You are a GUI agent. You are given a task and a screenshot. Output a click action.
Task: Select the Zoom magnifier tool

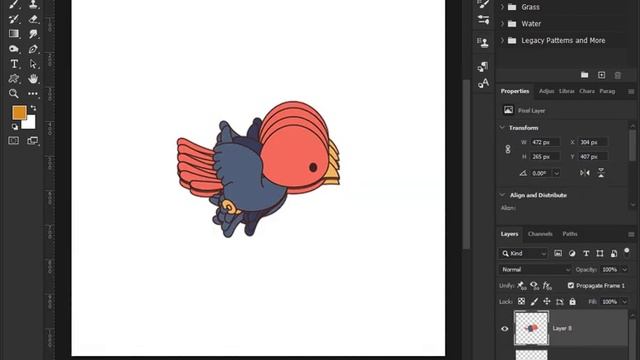(x=14, y=93)
